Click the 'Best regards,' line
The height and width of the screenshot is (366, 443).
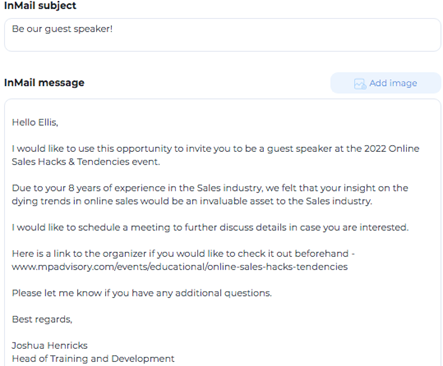click(x=42, y=319)
